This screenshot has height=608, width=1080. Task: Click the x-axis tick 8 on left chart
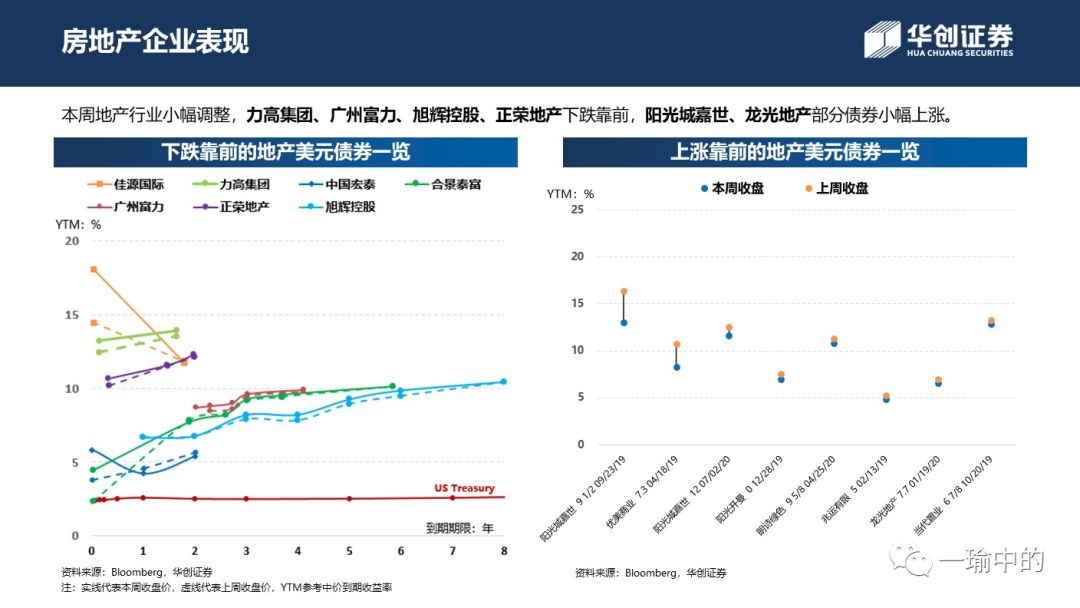[x=504, y=551]
